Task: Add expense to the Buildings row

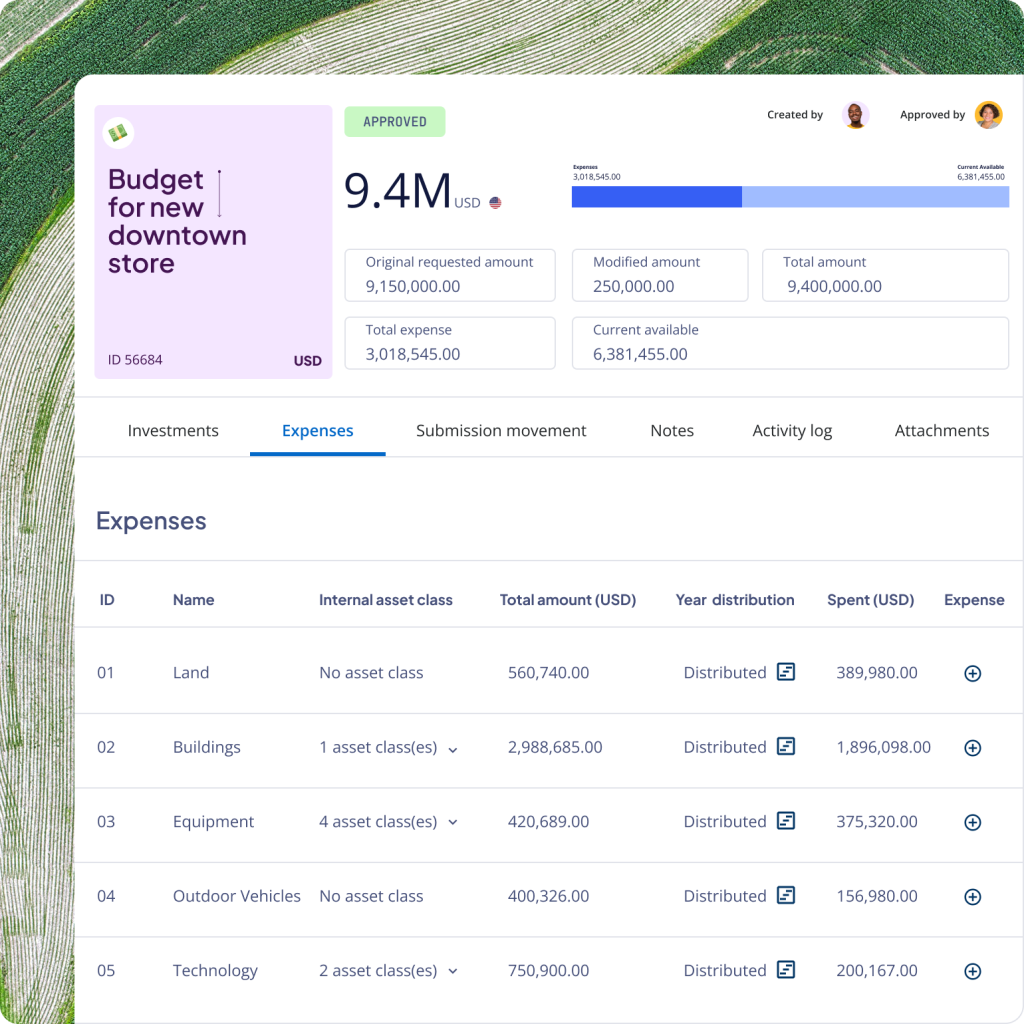Action: (x=972, y=748)
